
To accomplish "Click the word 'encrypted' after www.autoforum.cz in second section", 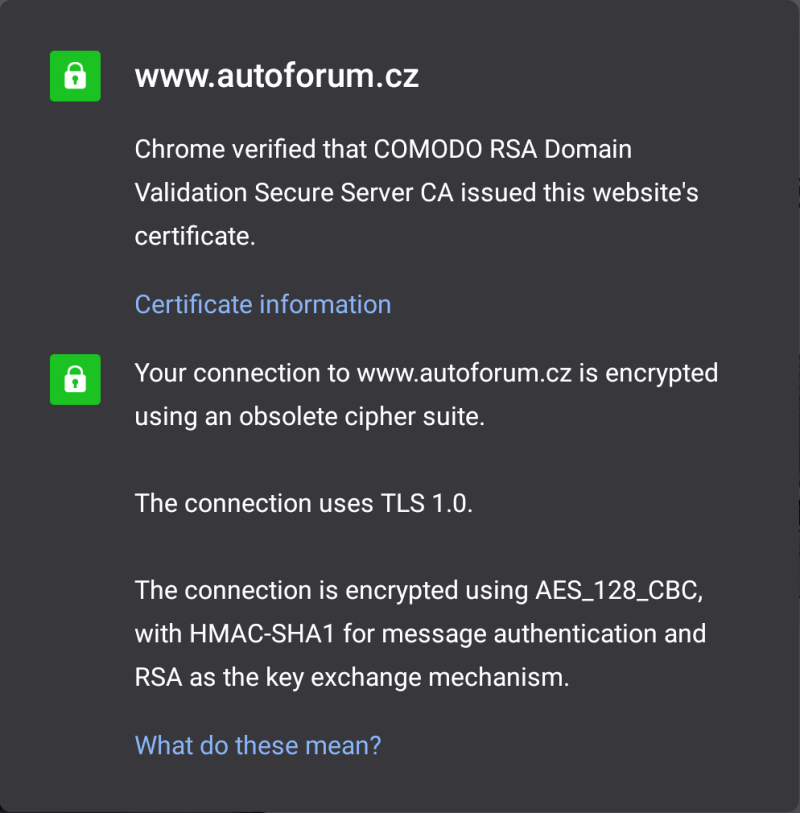I will [x=662, y=373].
